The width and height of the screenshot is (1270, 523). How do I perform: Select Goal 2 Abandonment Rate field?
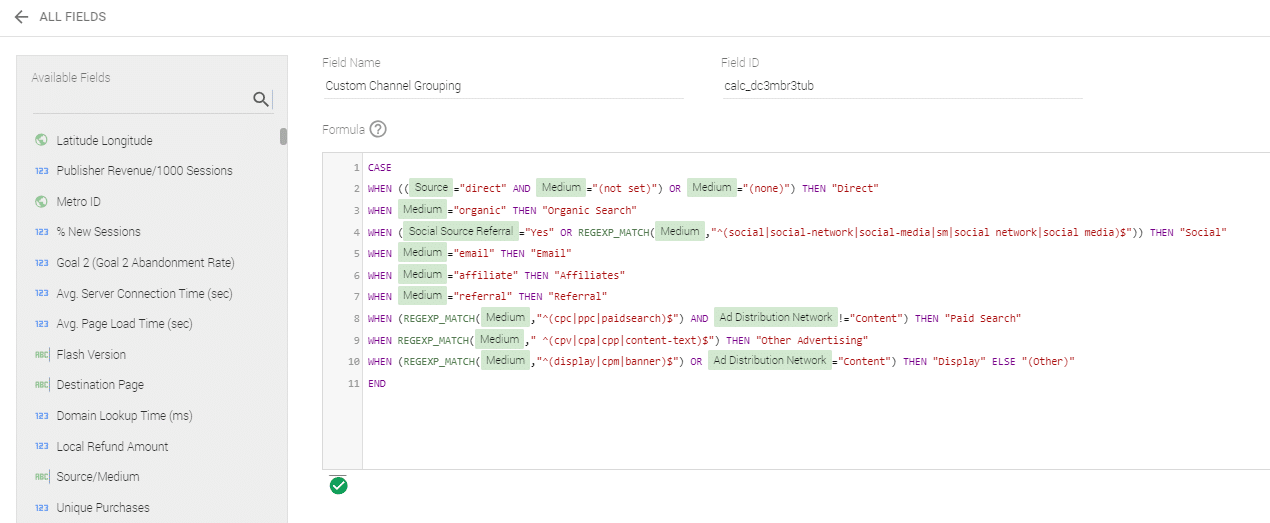pos(145,263)
